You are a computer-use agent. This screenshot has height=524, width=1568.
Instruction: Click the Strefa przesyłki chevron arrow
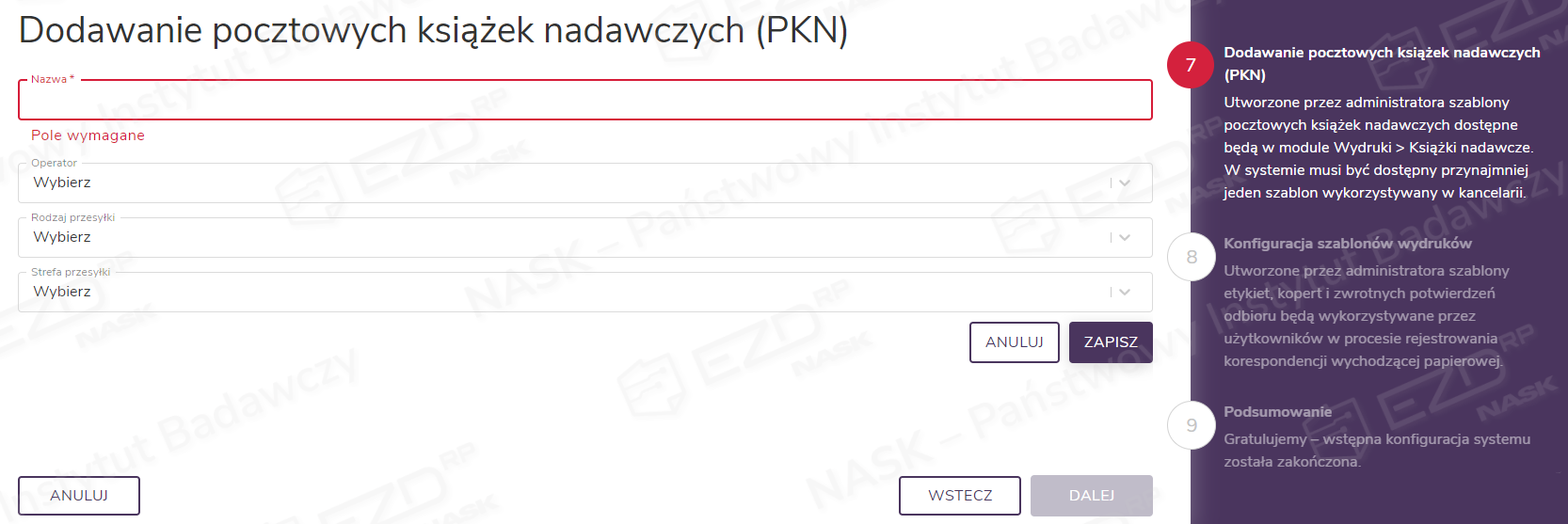point(1125,293)
